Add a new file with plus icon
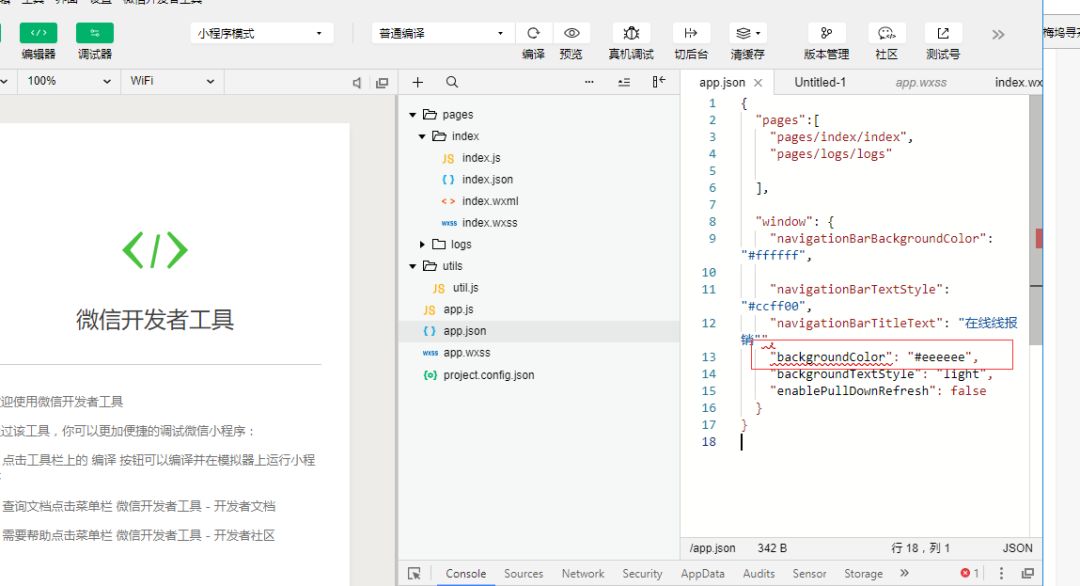Screen dimensions: 1080x586 417,82
